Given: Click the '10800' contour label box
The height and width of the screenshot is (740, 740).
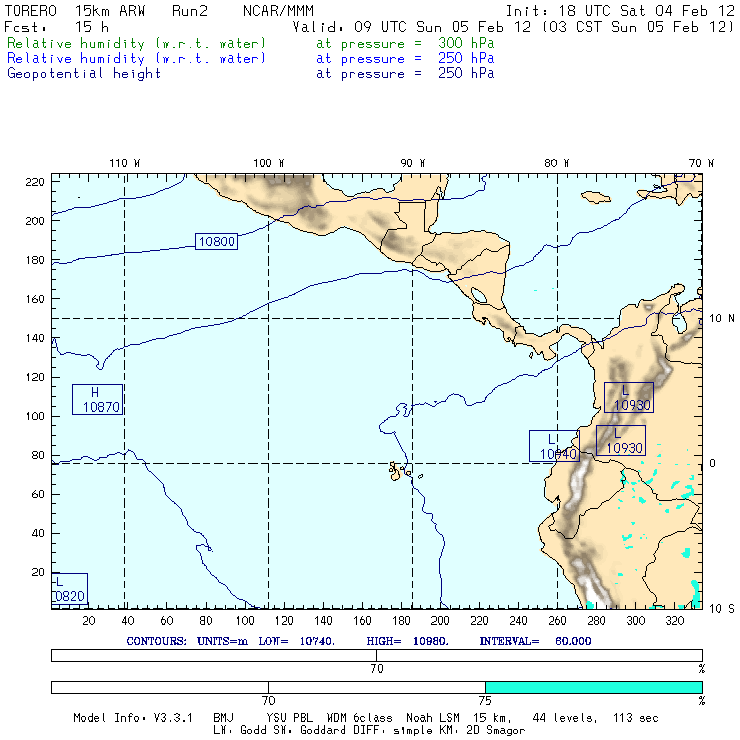Looking at the screenshot, I should click(216, 241).
